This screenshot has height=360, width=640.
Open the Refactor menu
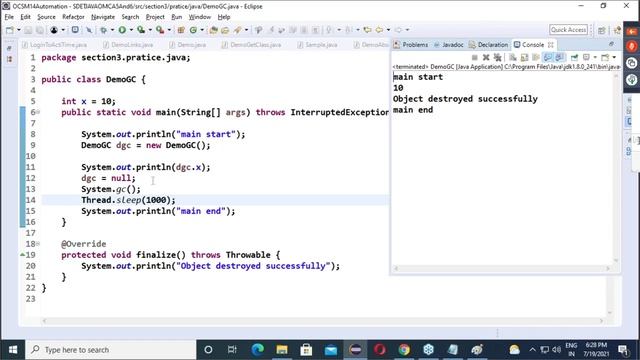click(73, 17)
